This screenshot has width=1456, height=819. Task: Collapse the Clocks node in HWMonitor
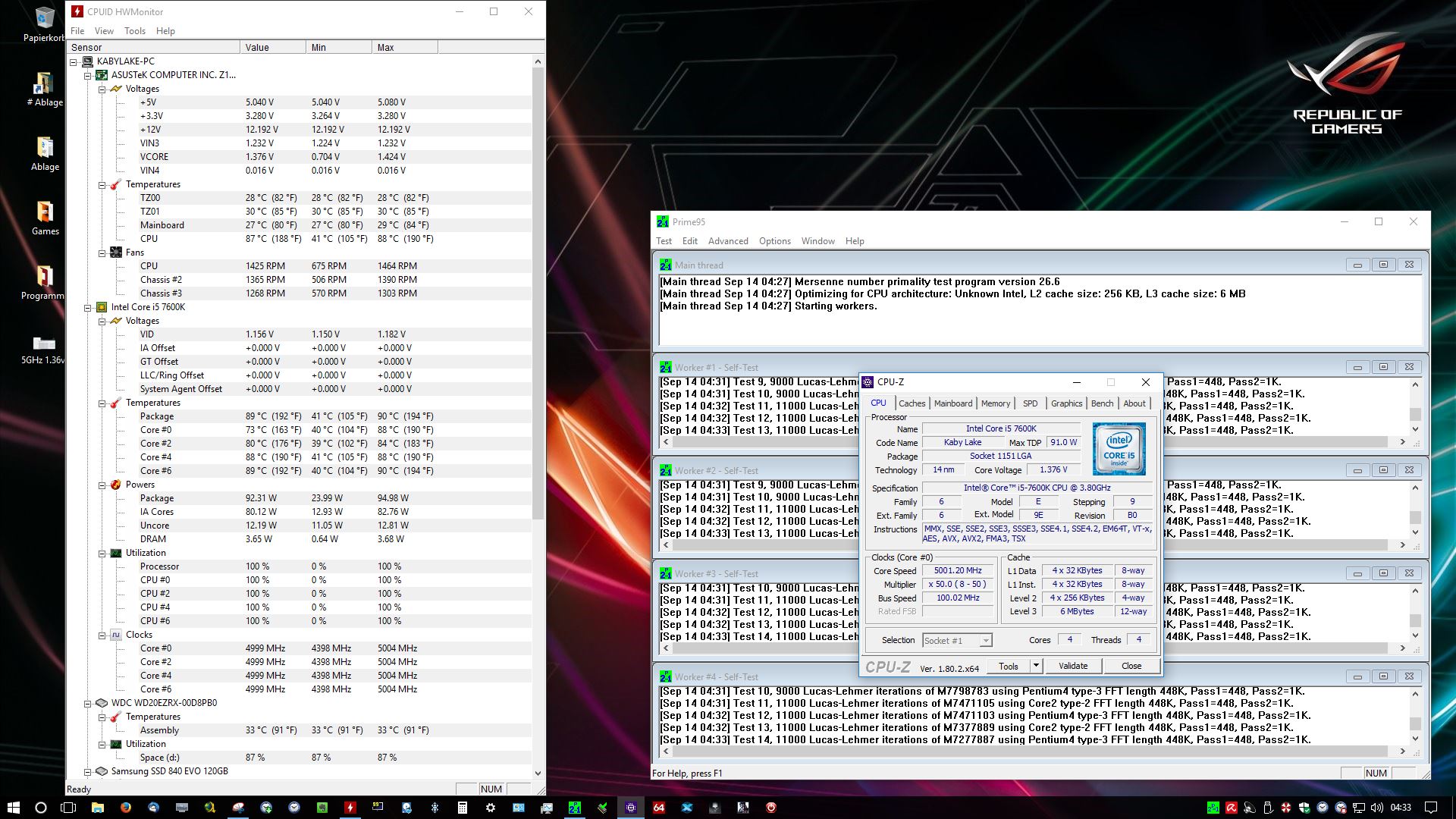tap(102, 635)
